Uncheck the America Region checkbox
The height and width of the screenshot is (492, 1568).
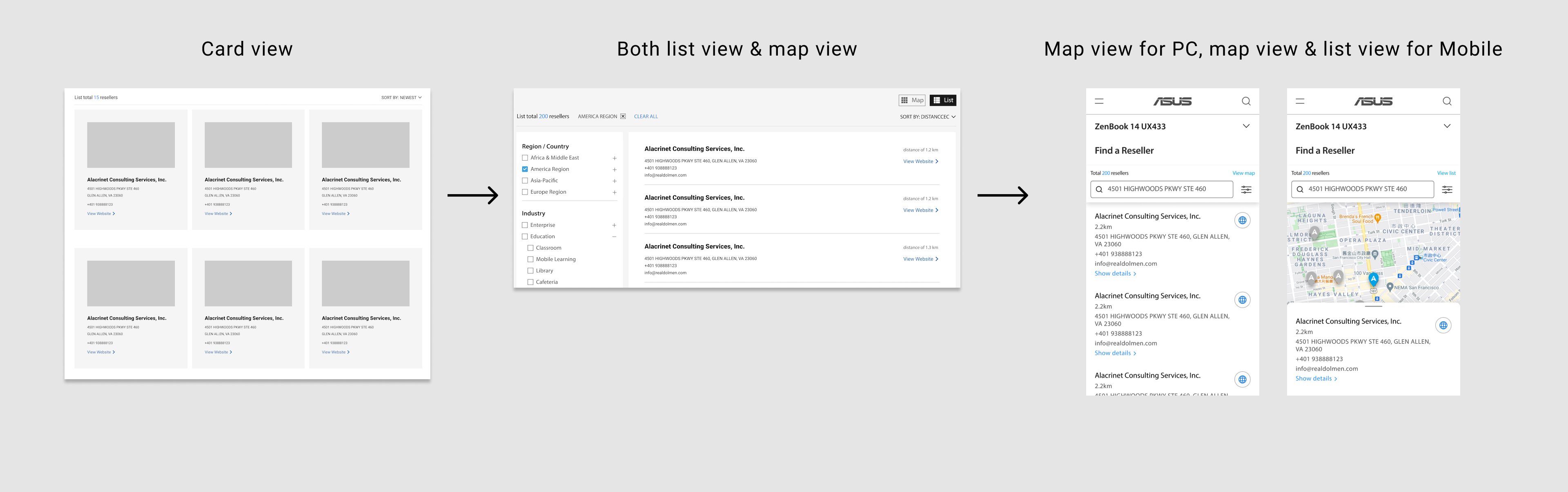[x=525, y=169]
